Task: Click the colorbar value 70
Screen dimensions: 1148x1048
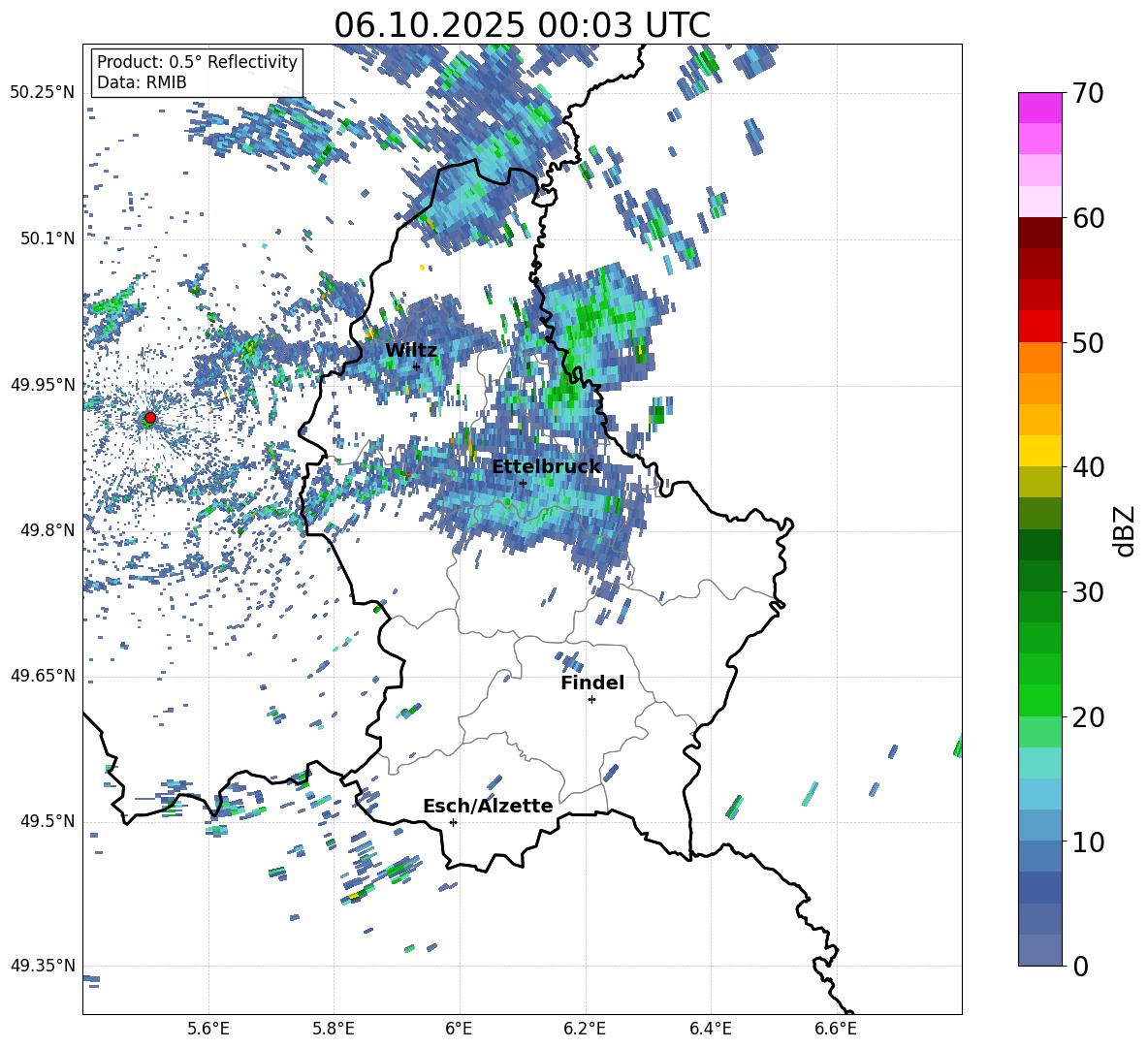Action: point(1089,93)
